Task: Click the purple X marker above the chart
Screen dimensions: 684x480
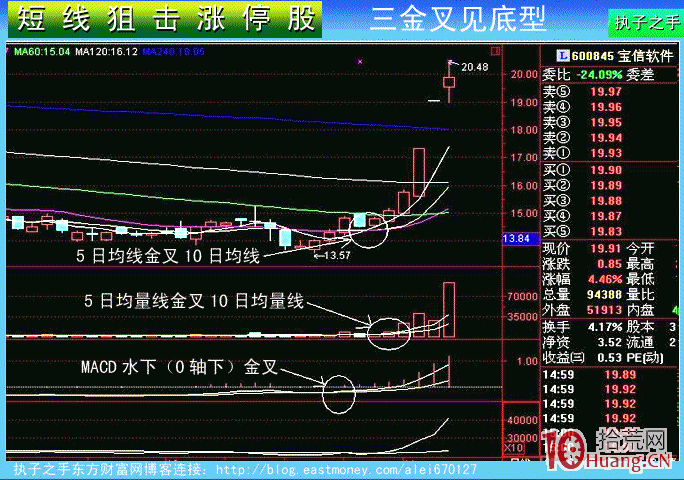Action: coord(360,62)
